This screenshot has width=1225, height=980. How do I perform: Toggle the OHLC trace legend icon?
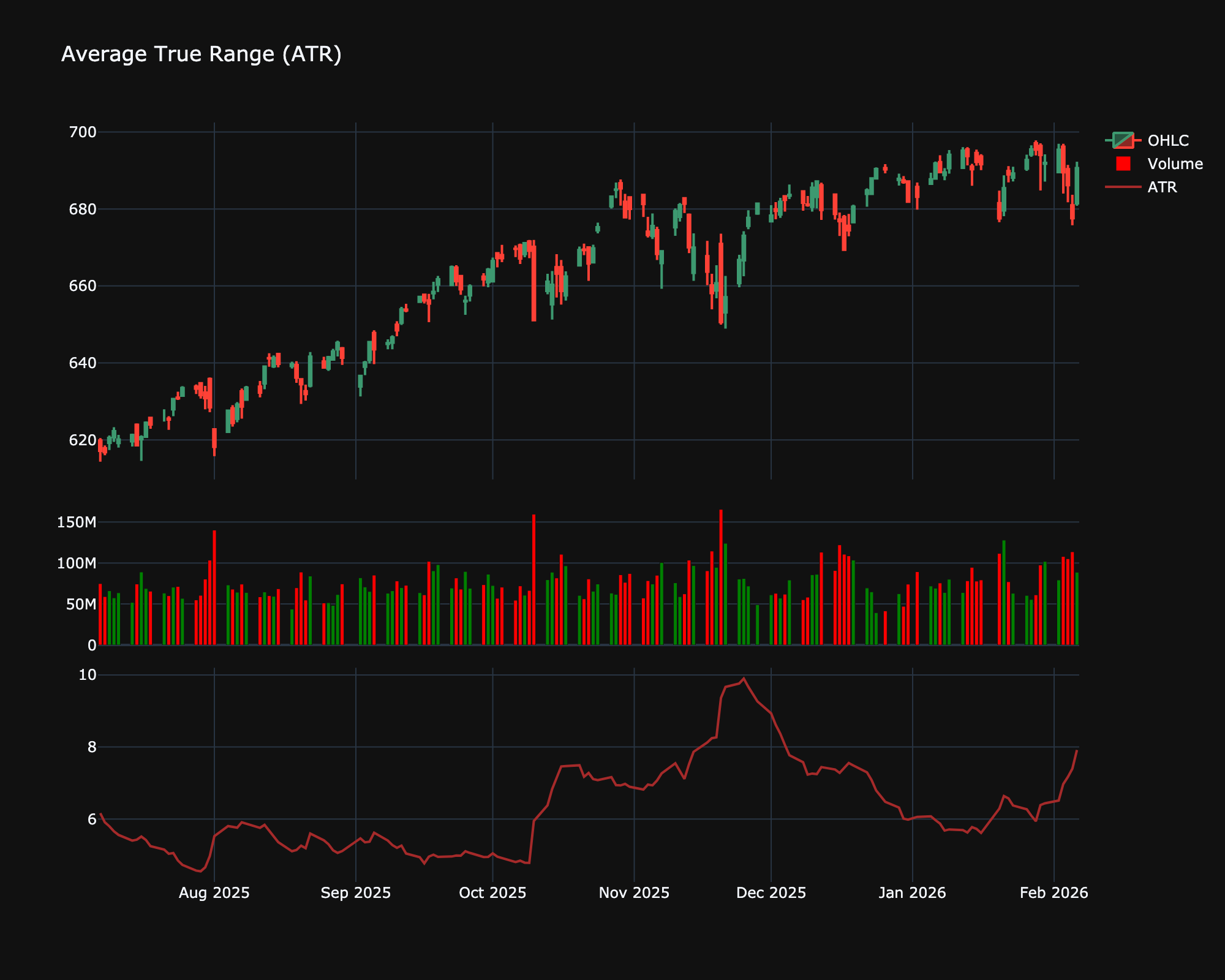[x=1123, y=140]
